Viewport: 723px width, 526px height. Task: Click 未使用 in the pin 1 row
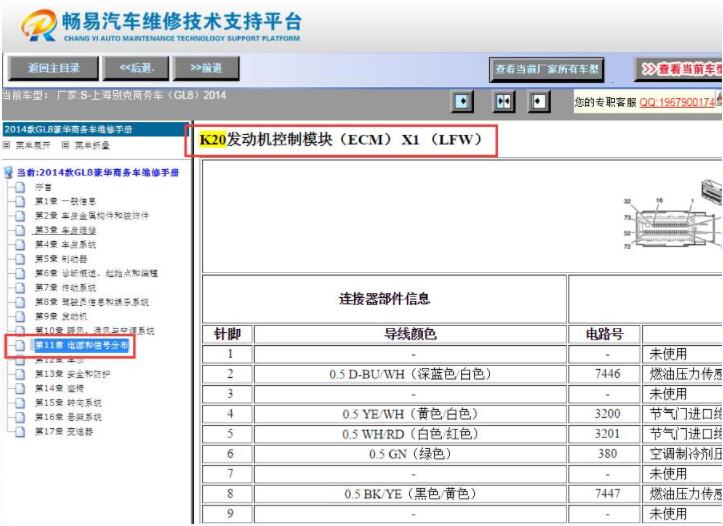point(668,354)
